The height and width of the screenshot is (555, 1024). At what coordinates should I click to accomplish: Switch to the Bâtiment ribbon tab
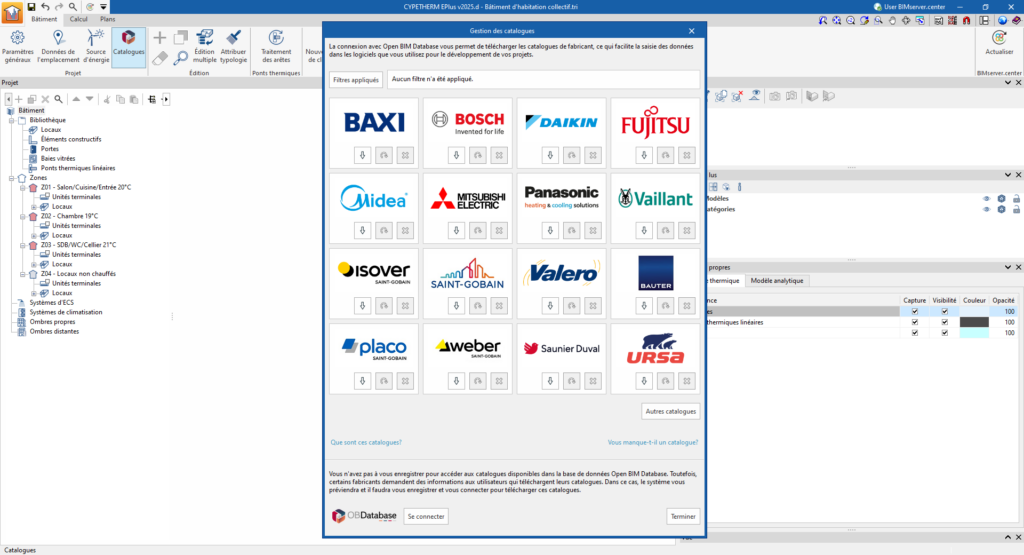44,19
